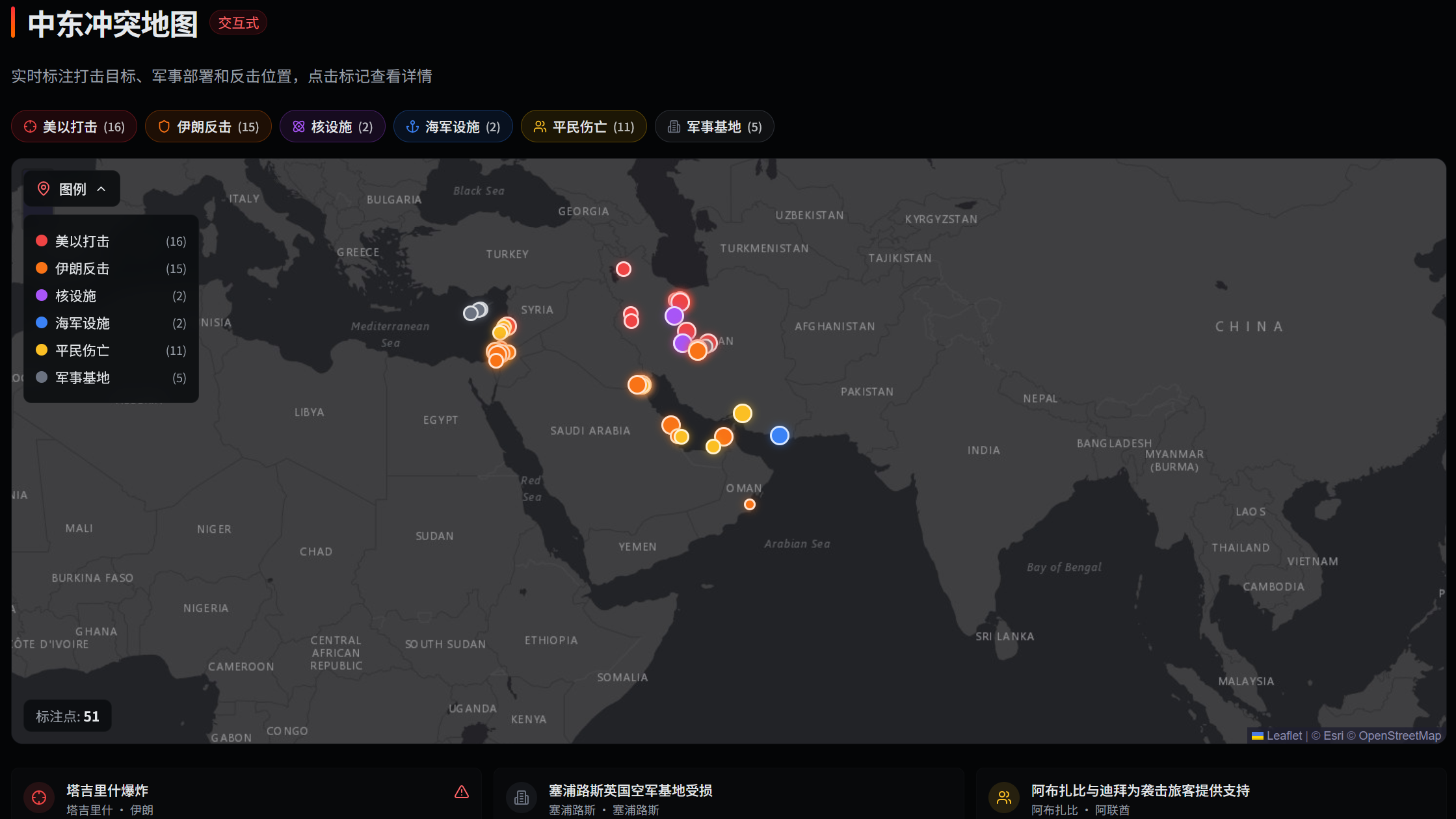1456x819 pixels.
Task: Click the purple color dot beside 核设施 legend entry
Action: coord(42,296)
